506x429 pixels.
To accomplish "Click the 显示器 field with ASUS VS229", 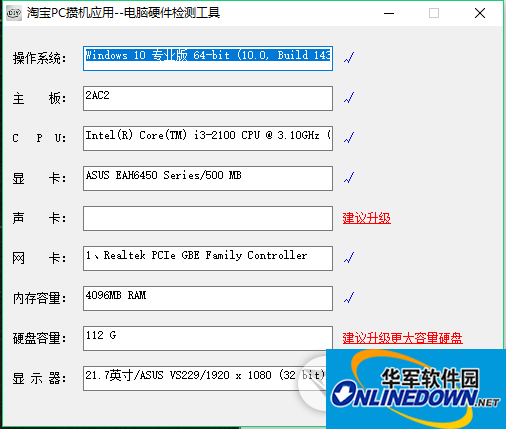I will click(x=204, y=378).
